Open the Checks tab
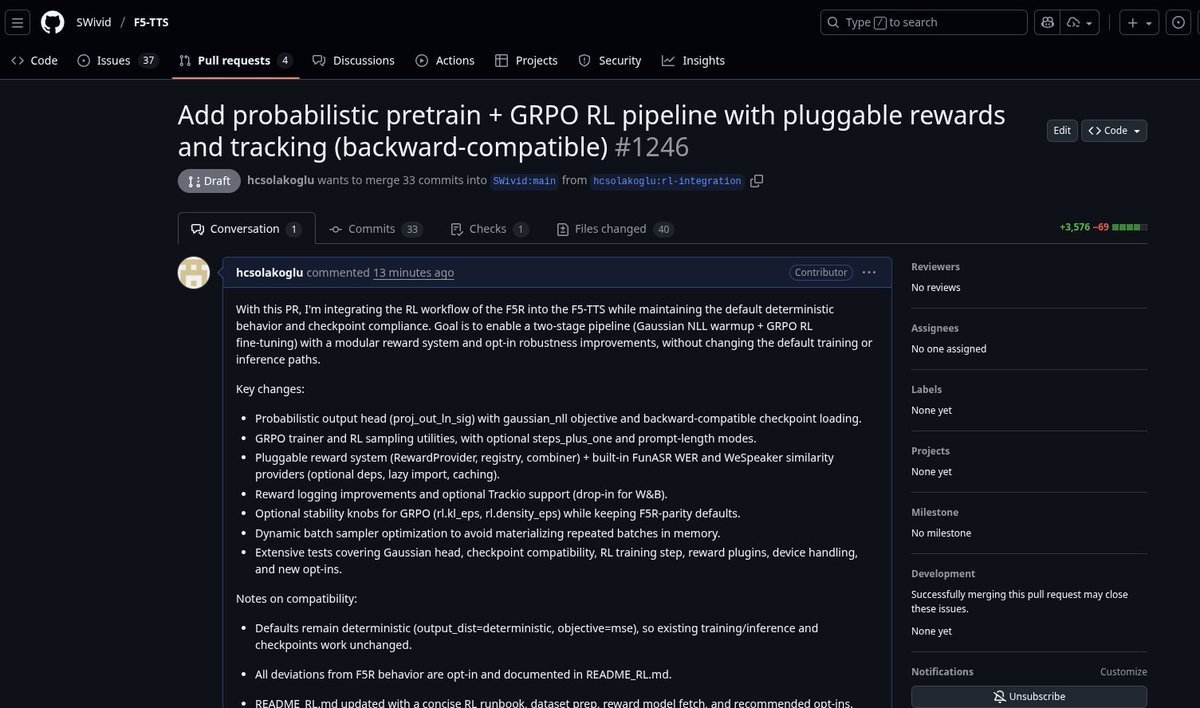1200x708 pixels. pos(489,229)
